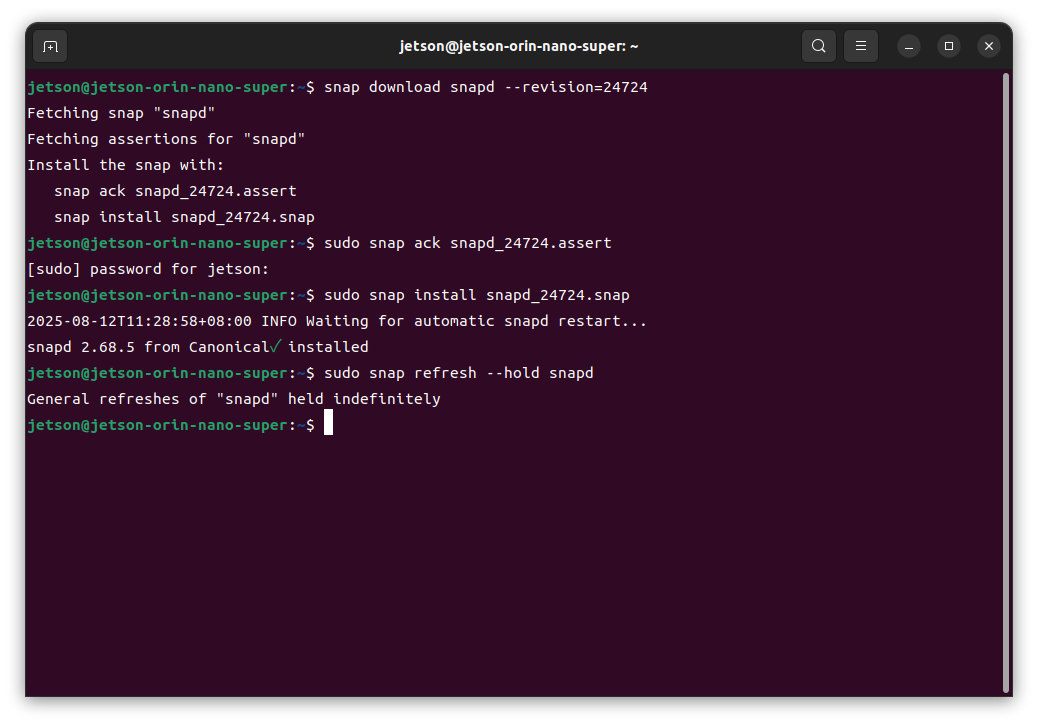This screenshot has width=1038, height=725.
Task: Minimize the terminal window
Action: (x=908, y=46)
